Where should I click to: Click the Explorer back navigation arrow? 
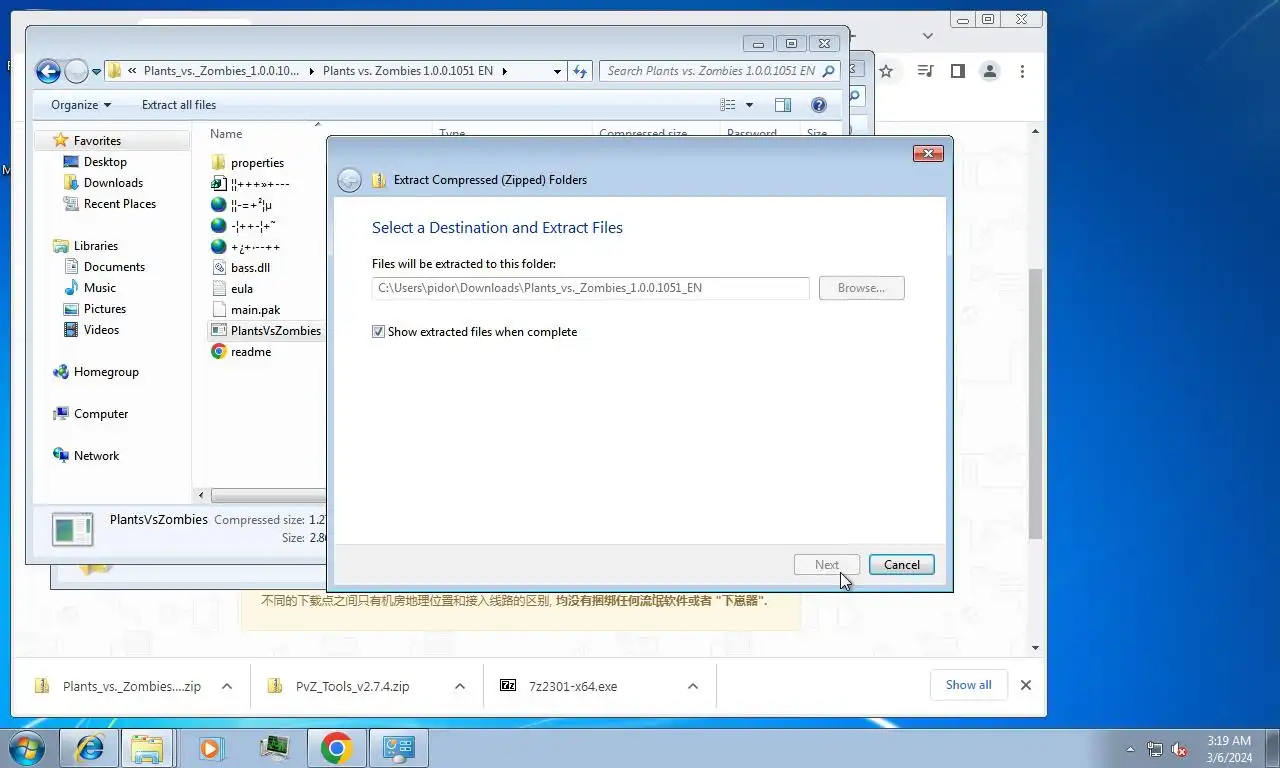click(48, 71)
